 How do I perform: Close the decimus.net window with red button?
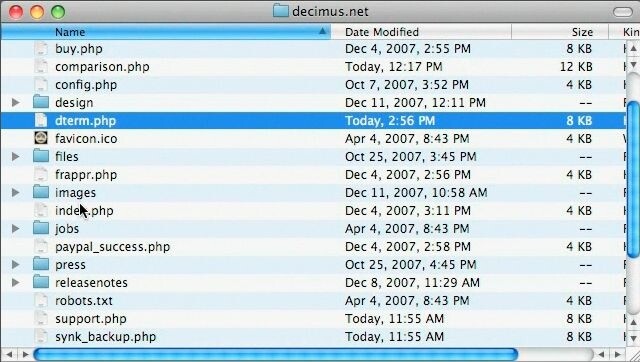pyautogui.click(x=16, y=11)
